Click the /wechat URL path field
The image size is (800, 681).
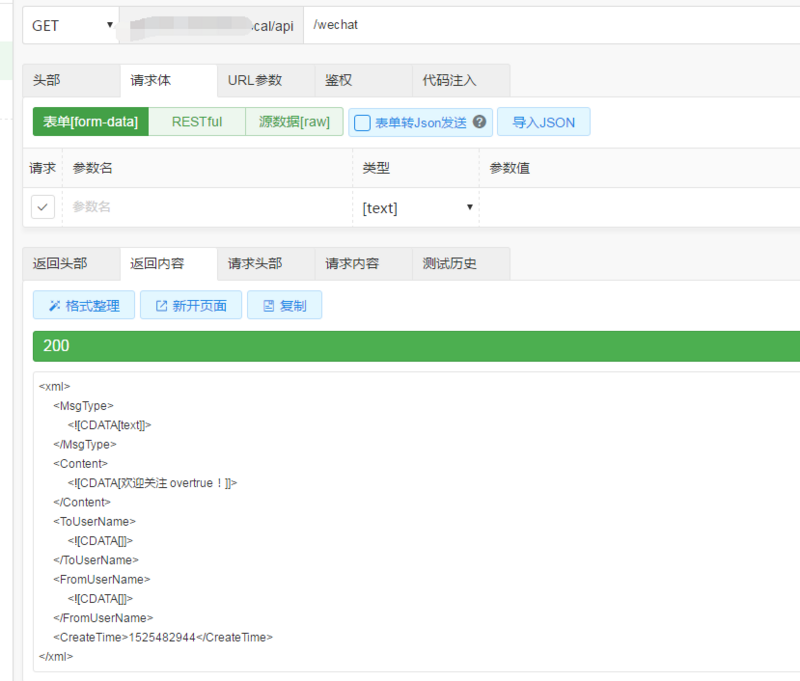[550, 25]
